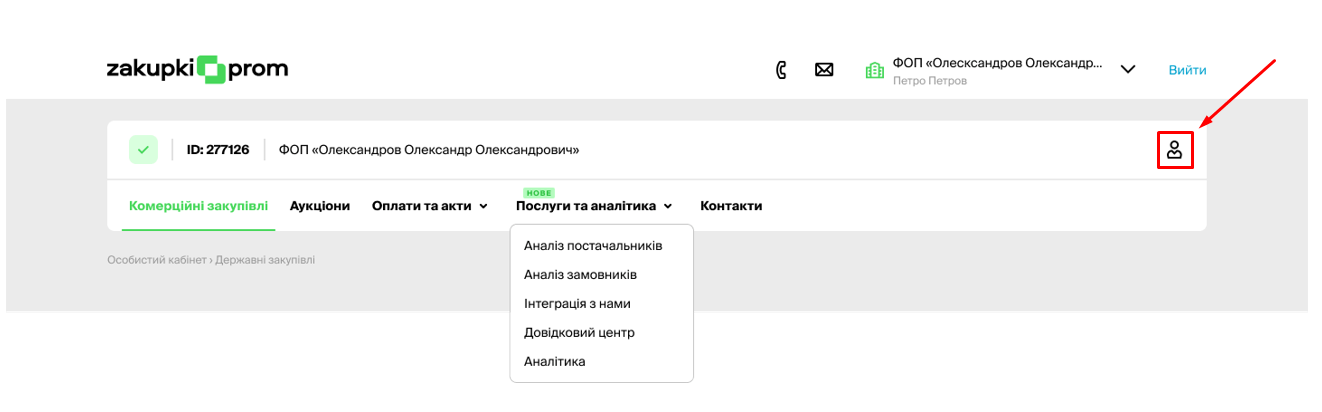
Task: Click the Державні закупівлі breadcrumb
Action: pyautogui.click(x=265, y=260)
